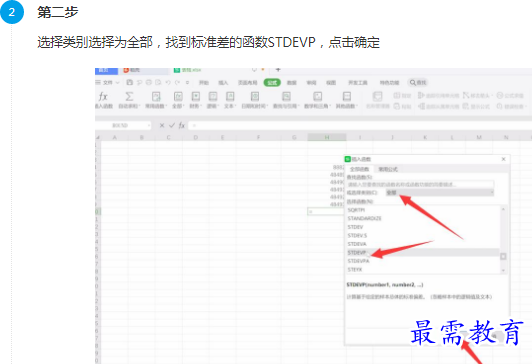Click the formula bar input area
The height and width of the screenshot is (364, 532).
360,126
